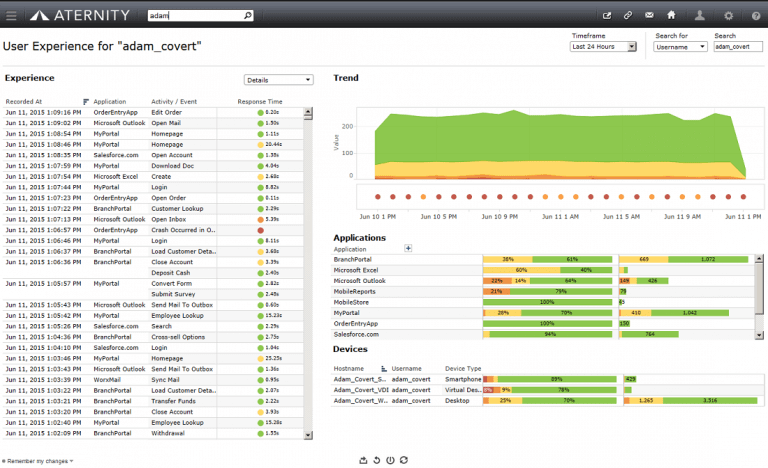
Task: Sort by Recorded At column header
Action: tap(24, 102)
